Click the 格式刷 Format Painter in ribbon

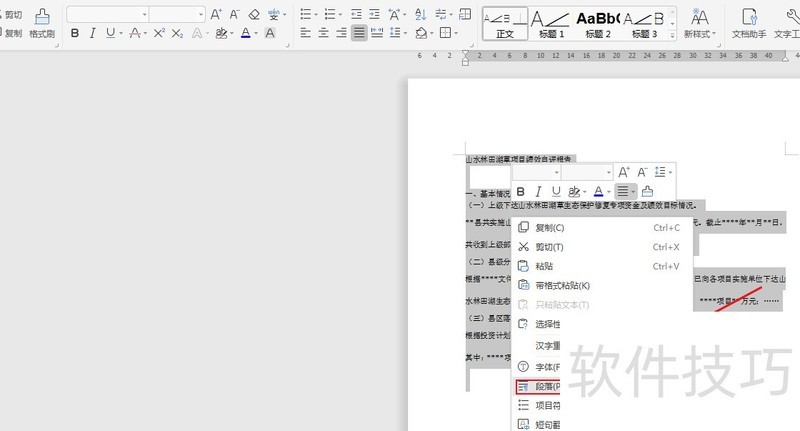pos(42,22)
